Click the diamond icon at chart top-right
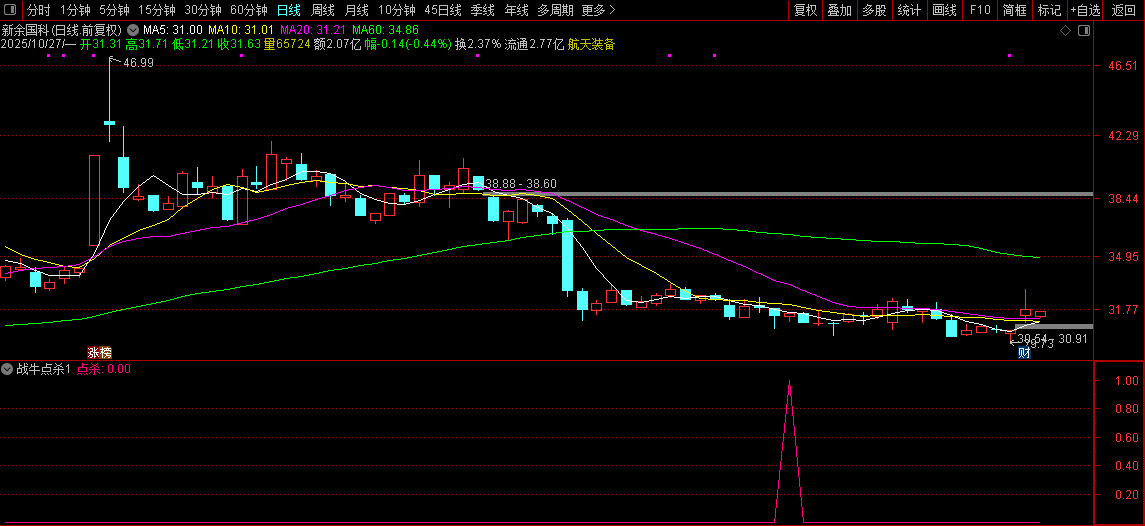1145x526 pixels. coord(1066,32)
